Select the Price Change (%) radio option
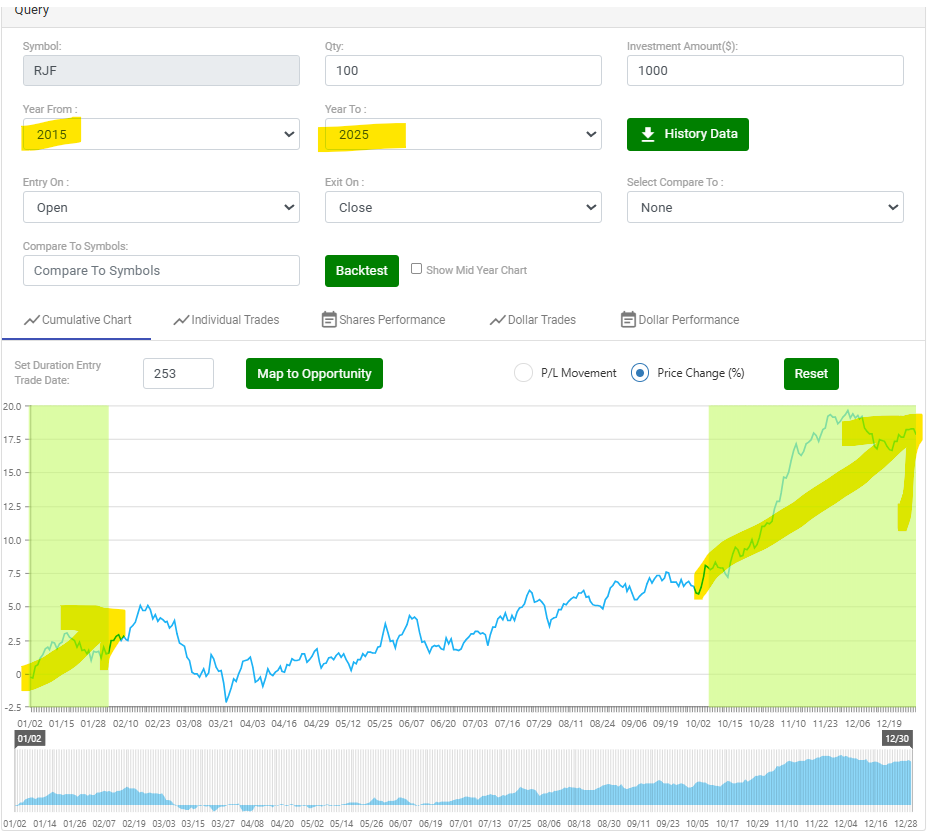928x837 pixels. pyautogui.click(x=640, y=373)
